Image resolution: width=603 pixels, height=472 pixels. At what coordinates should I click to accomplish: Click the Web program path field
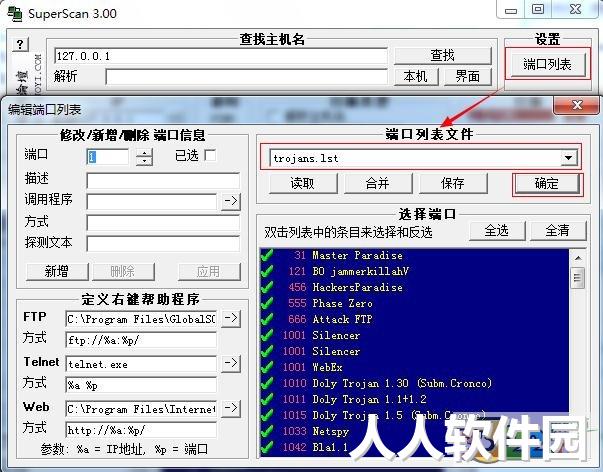pos(141,409)
